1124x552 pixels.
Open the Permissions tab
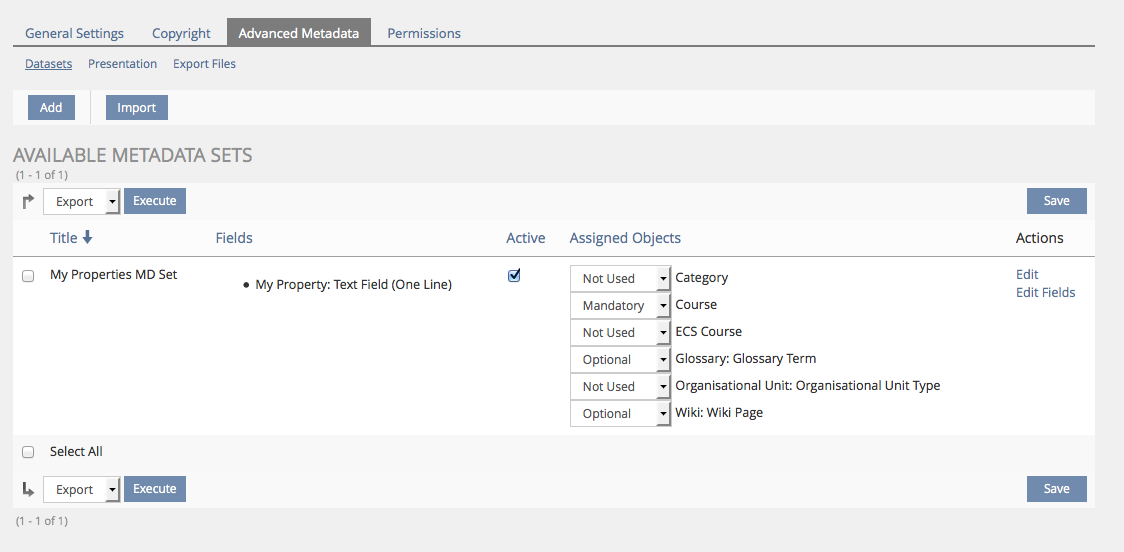pos(424,33)
